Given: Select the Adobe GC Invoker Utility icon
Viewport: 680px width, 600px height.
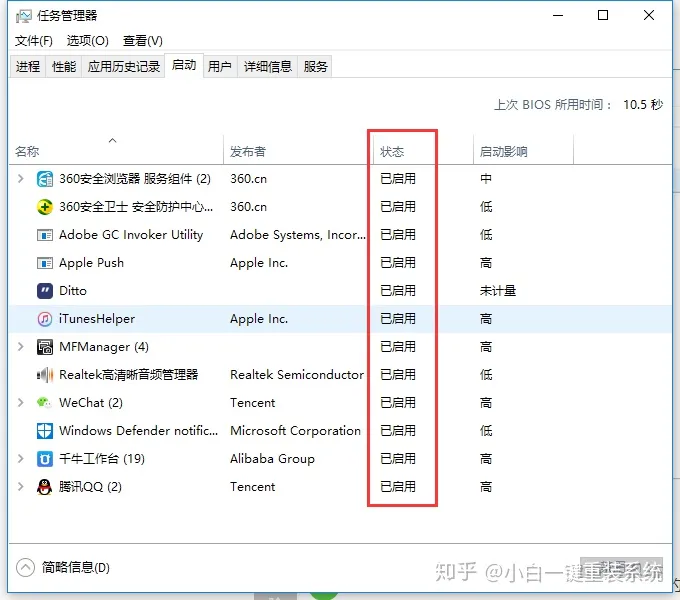Looking at the screenshot, I should (45, 235).
